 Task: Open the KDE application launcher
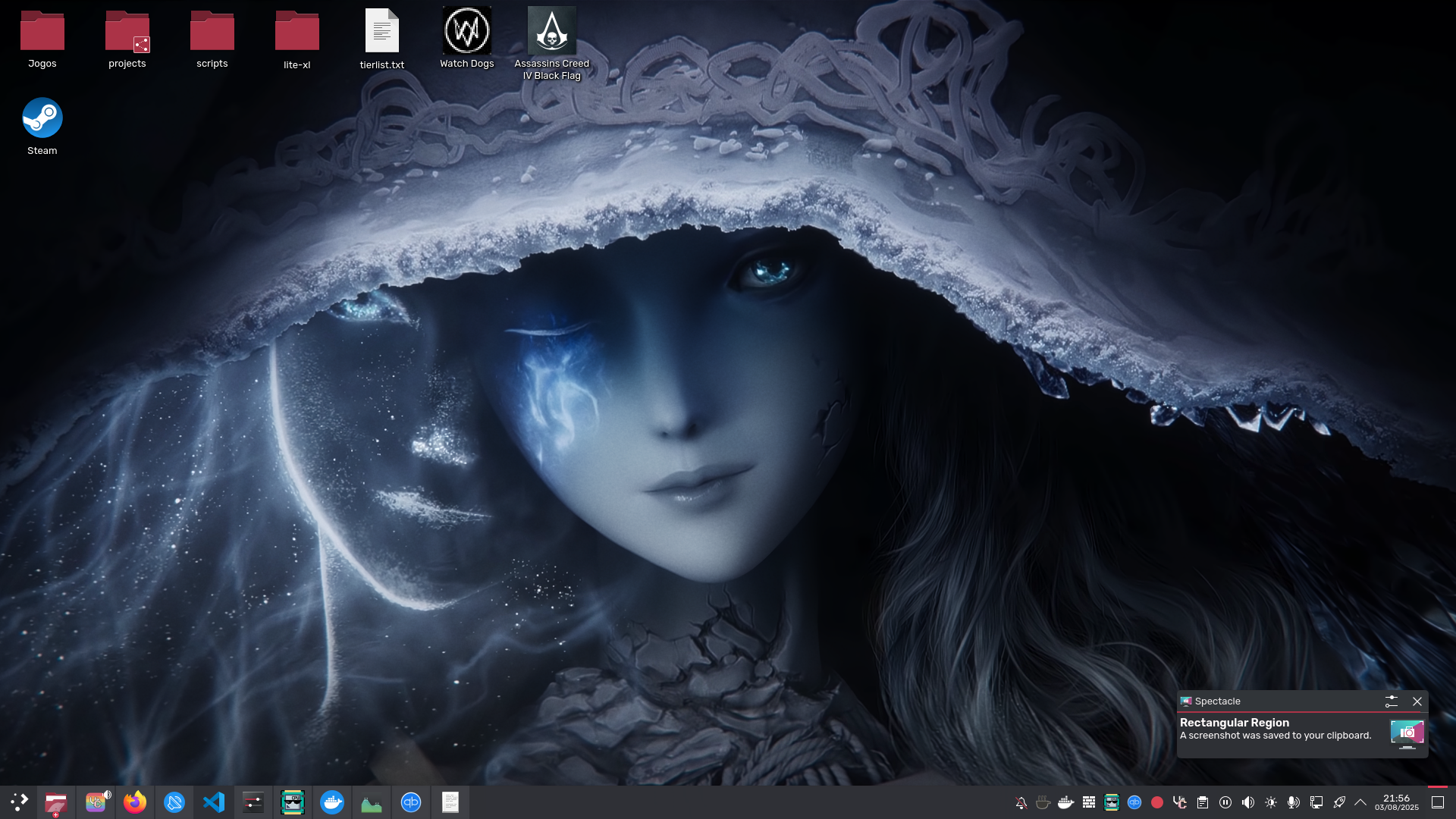(x=19, y=802)
